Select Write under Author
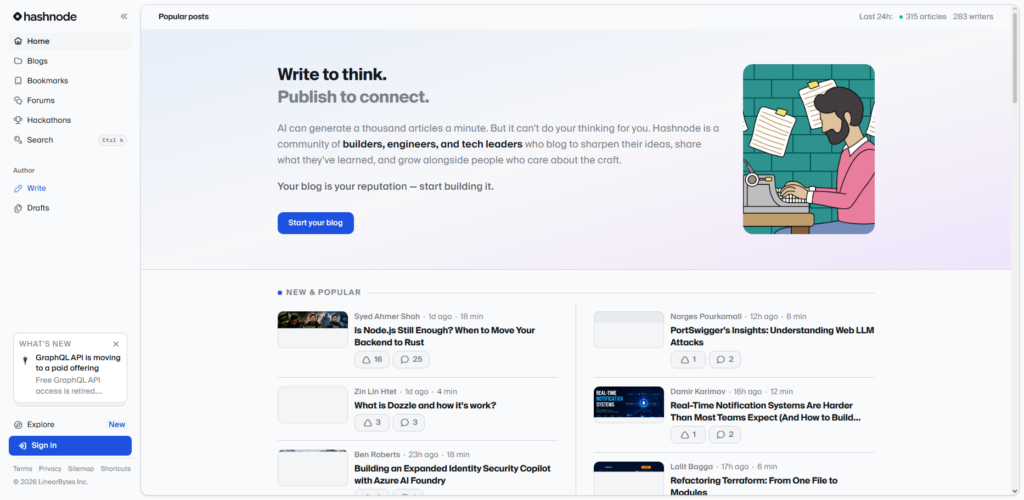This screenshot has width=1024, height=500. (x=70, y=188)
